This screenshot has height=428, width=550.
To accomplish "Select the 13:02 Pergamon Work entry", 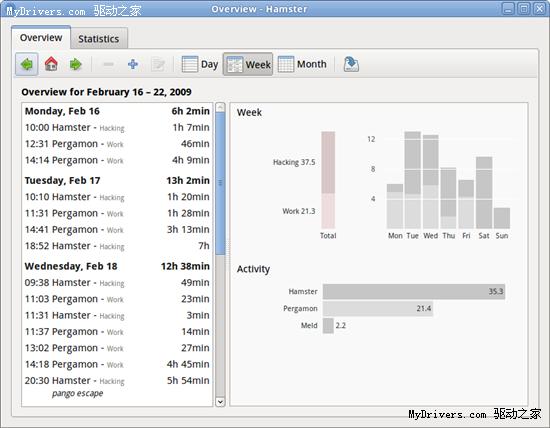I will [117, 348].
